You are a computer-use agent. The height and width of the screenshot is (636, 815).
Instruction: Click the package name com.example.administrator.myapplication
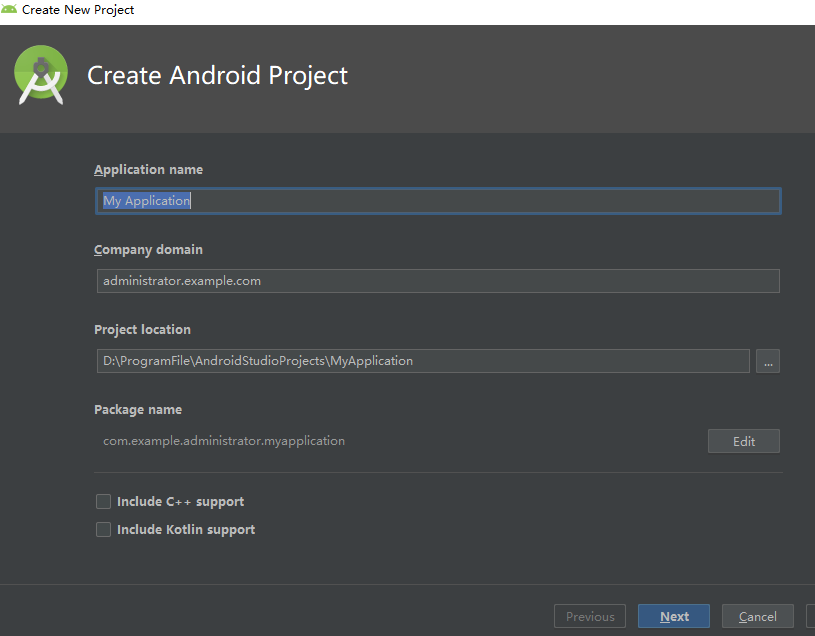[x=223, y=440]
